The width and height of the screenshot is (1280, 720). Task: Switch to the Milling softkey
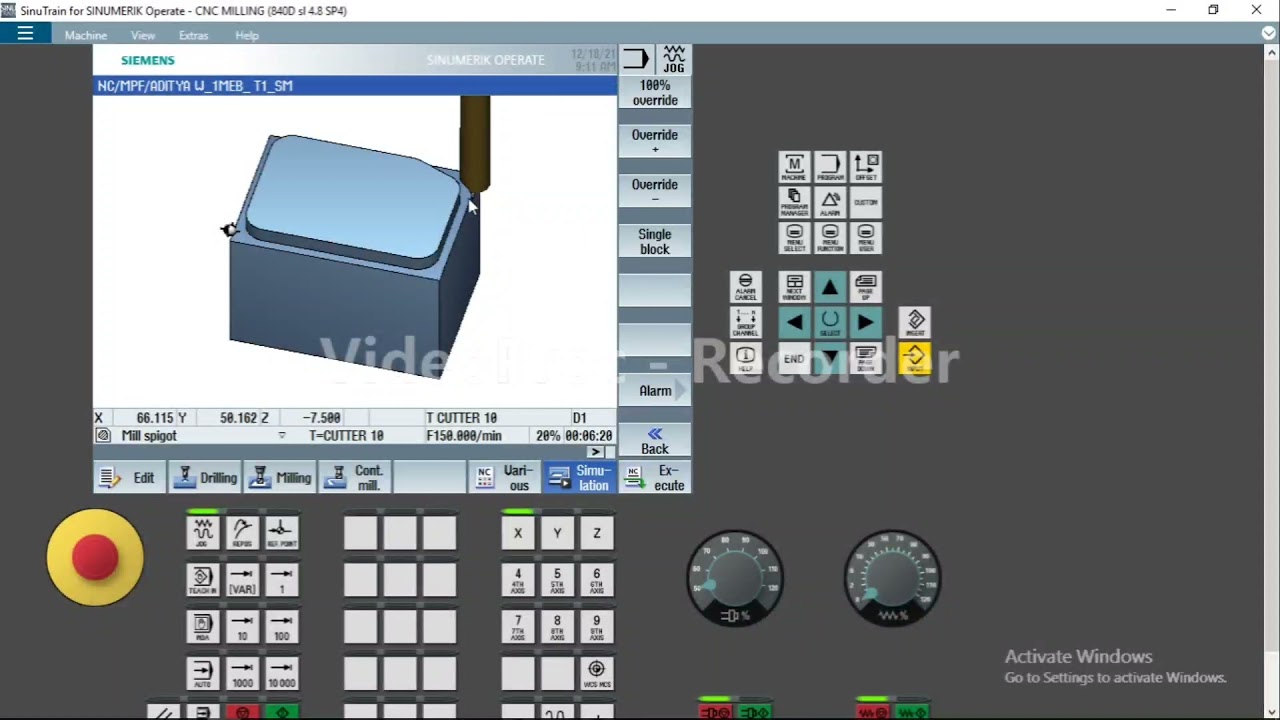[281, 478]
